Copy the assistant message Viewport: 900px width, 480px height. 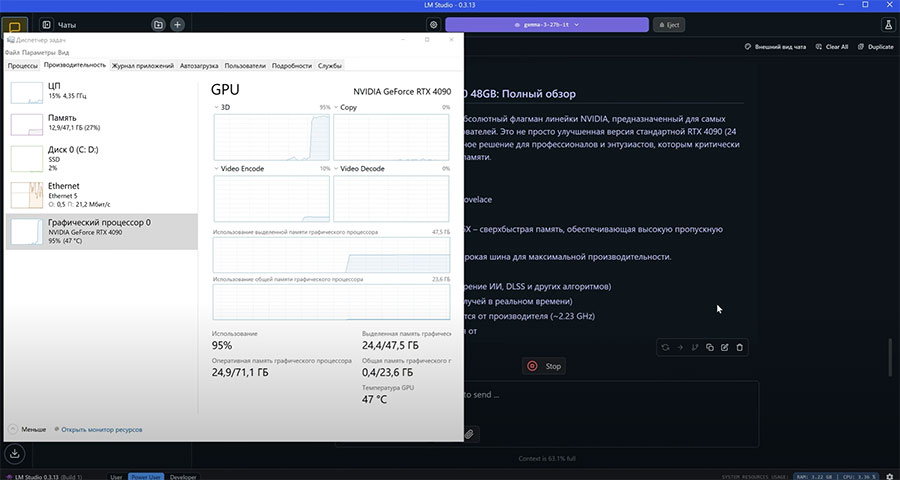click(710, 347)
